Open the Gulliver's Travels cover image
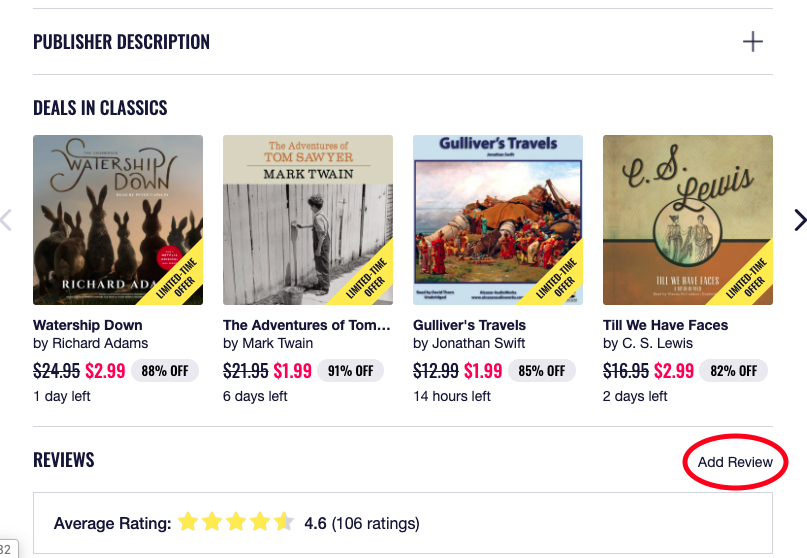The image size is (807, 558). 498,220
